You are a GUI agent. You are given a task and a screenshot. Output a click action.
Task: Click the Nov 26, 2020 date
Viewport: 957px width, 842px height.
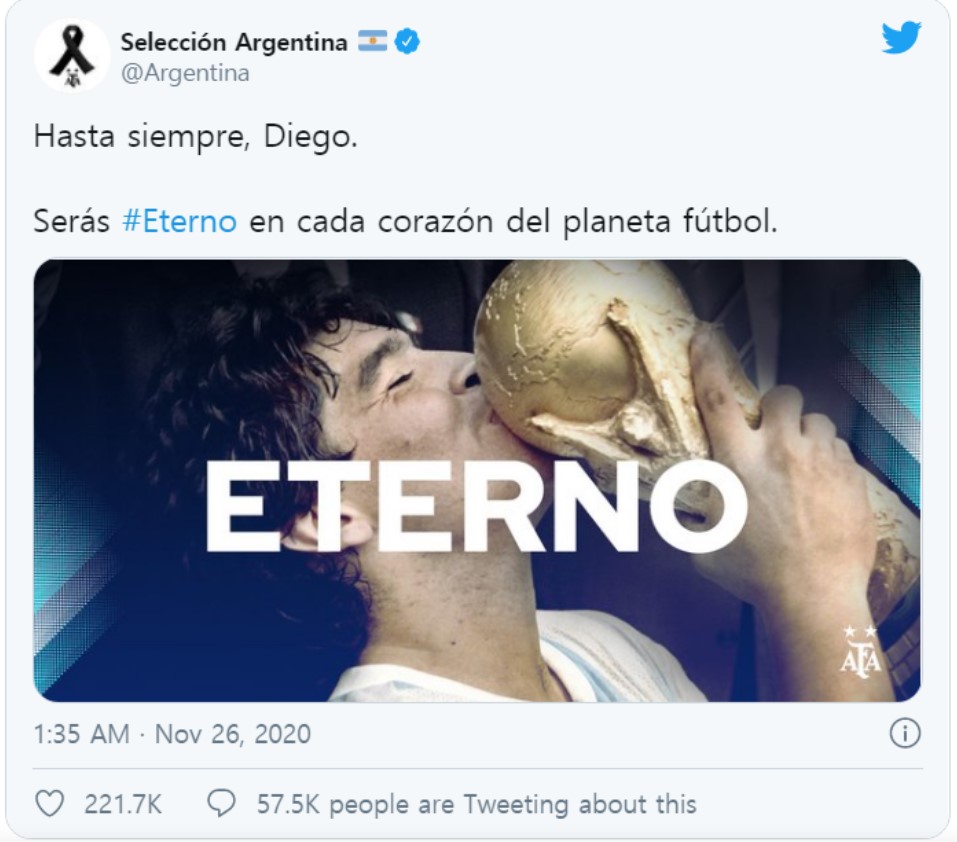pos(233,734)
